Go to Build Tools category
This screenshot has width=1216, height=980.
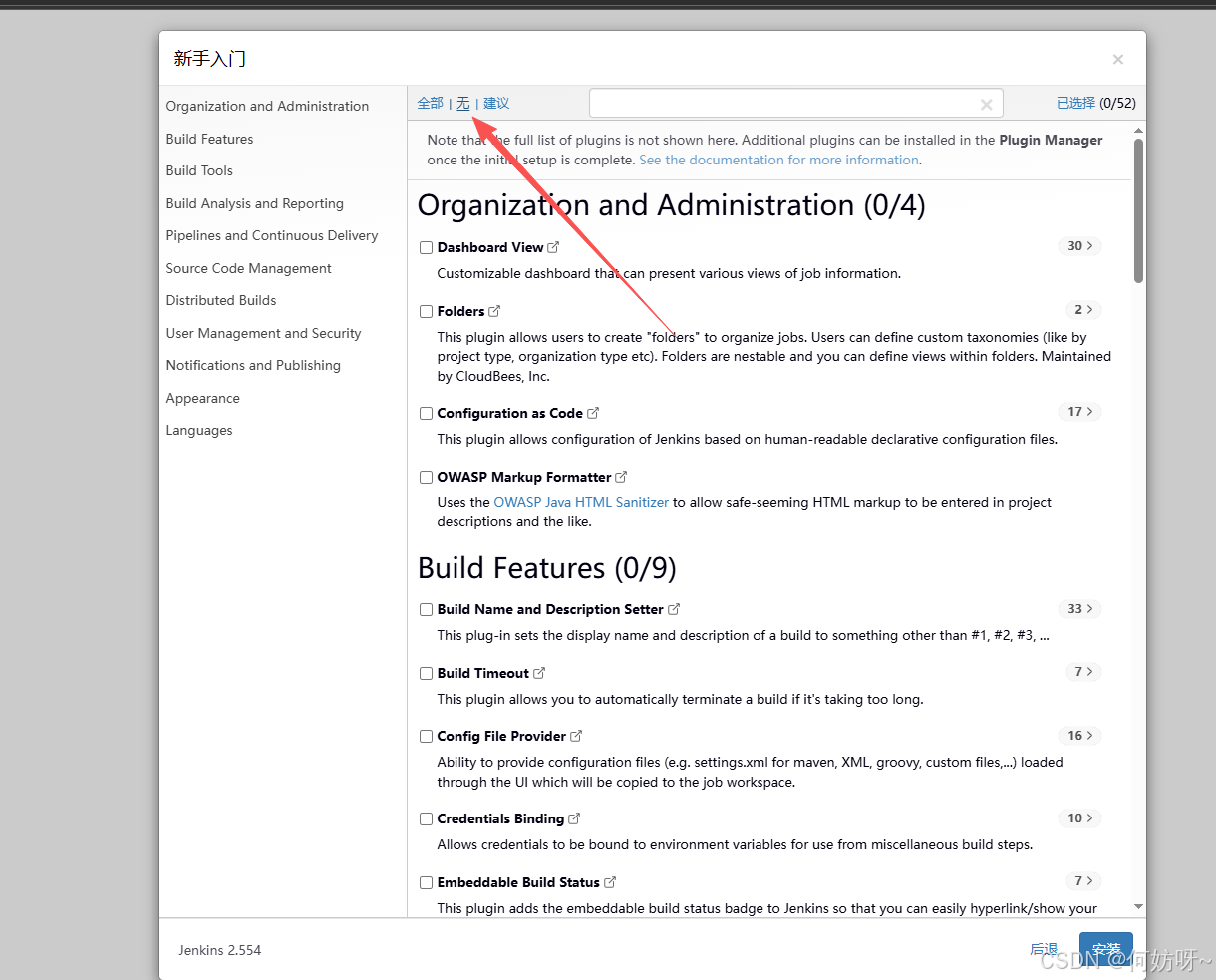[199, 170]
